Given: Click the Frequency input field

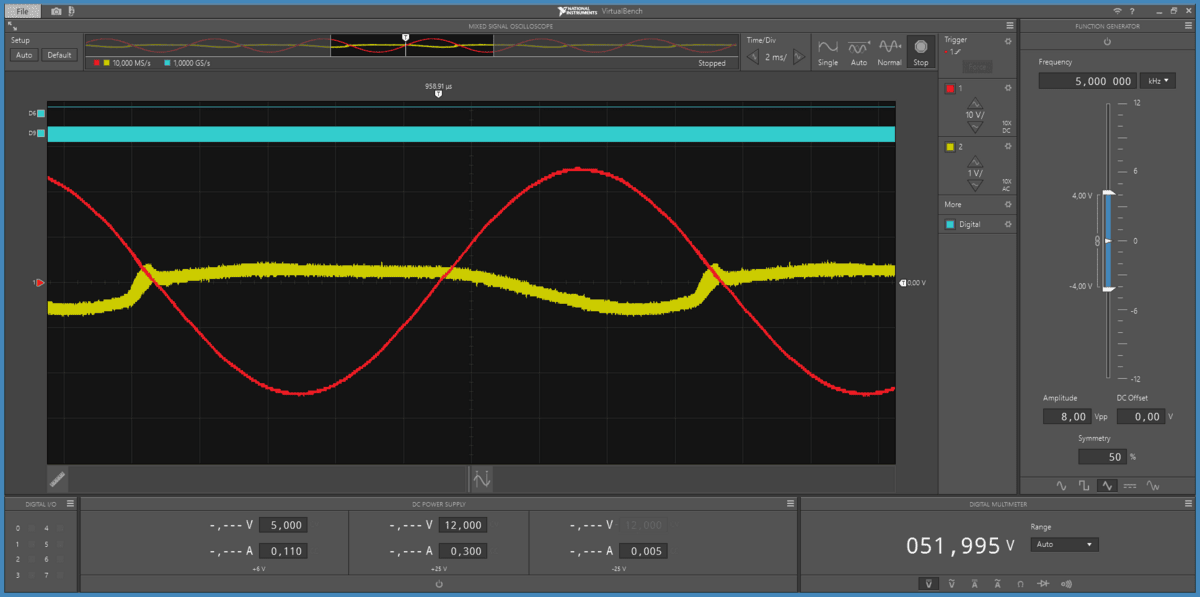Looking at the screenshot, I should click(1087, 81).
